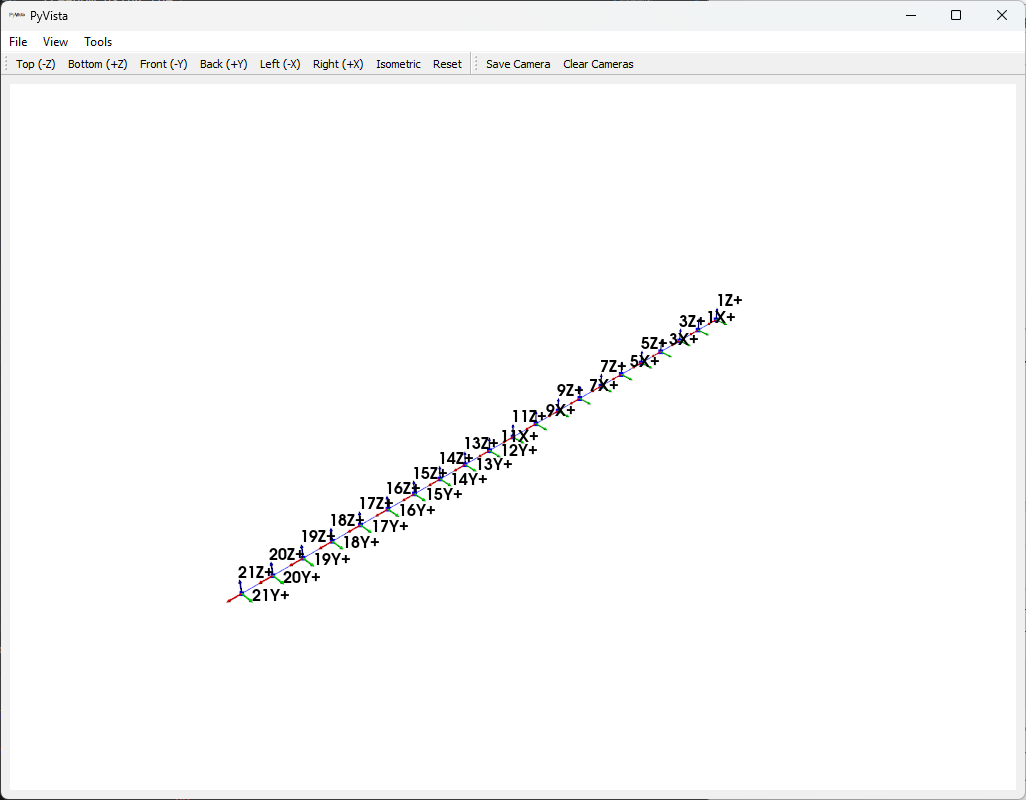Click the axis label 1Z+
The height and width of the screenshot is (800, 1026).
(x=731, y=299)
